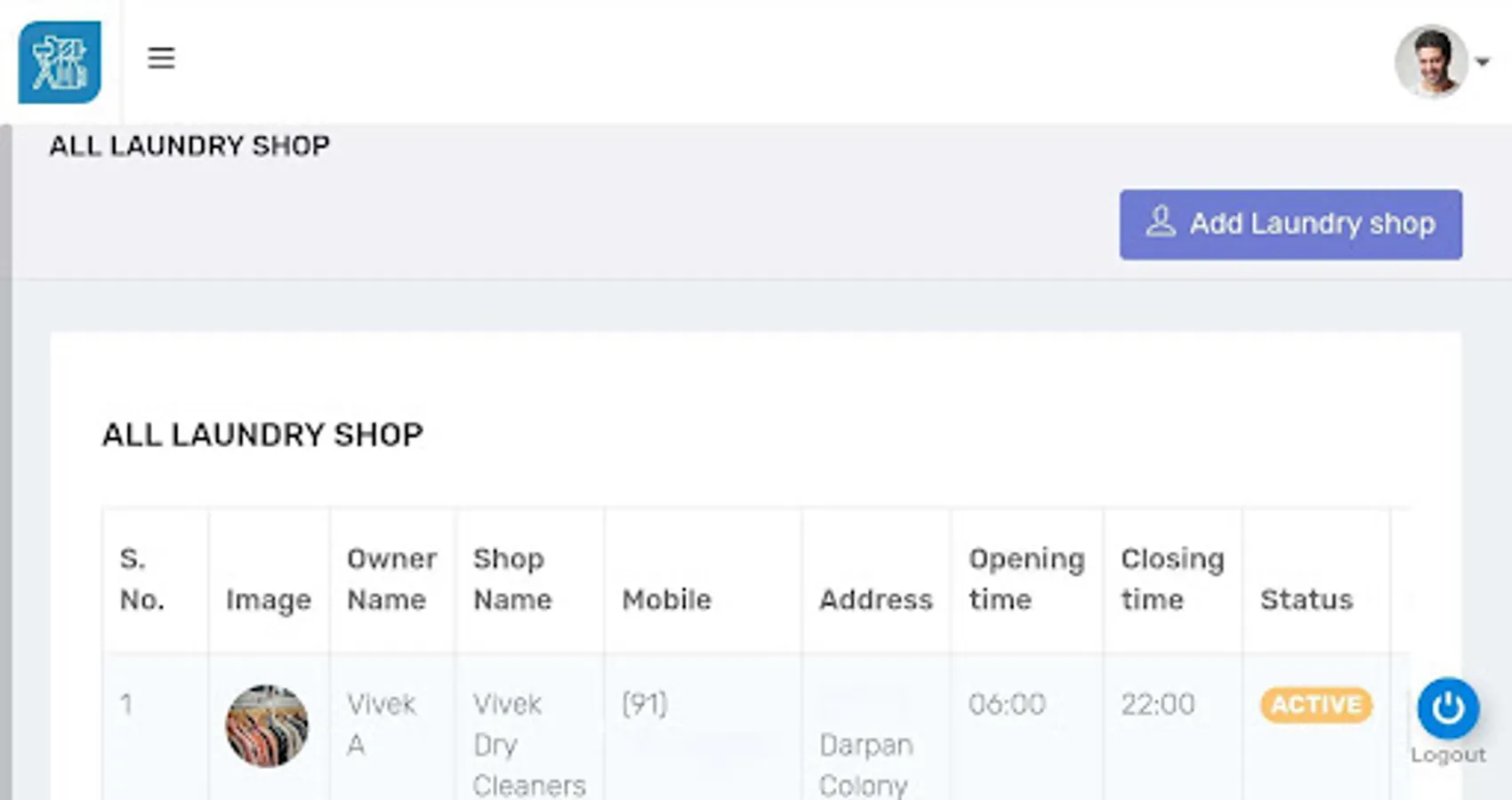Toggle the ACTIVE status badge
The width and height of the screenshot is (1512, 800).
(1316, 705)
